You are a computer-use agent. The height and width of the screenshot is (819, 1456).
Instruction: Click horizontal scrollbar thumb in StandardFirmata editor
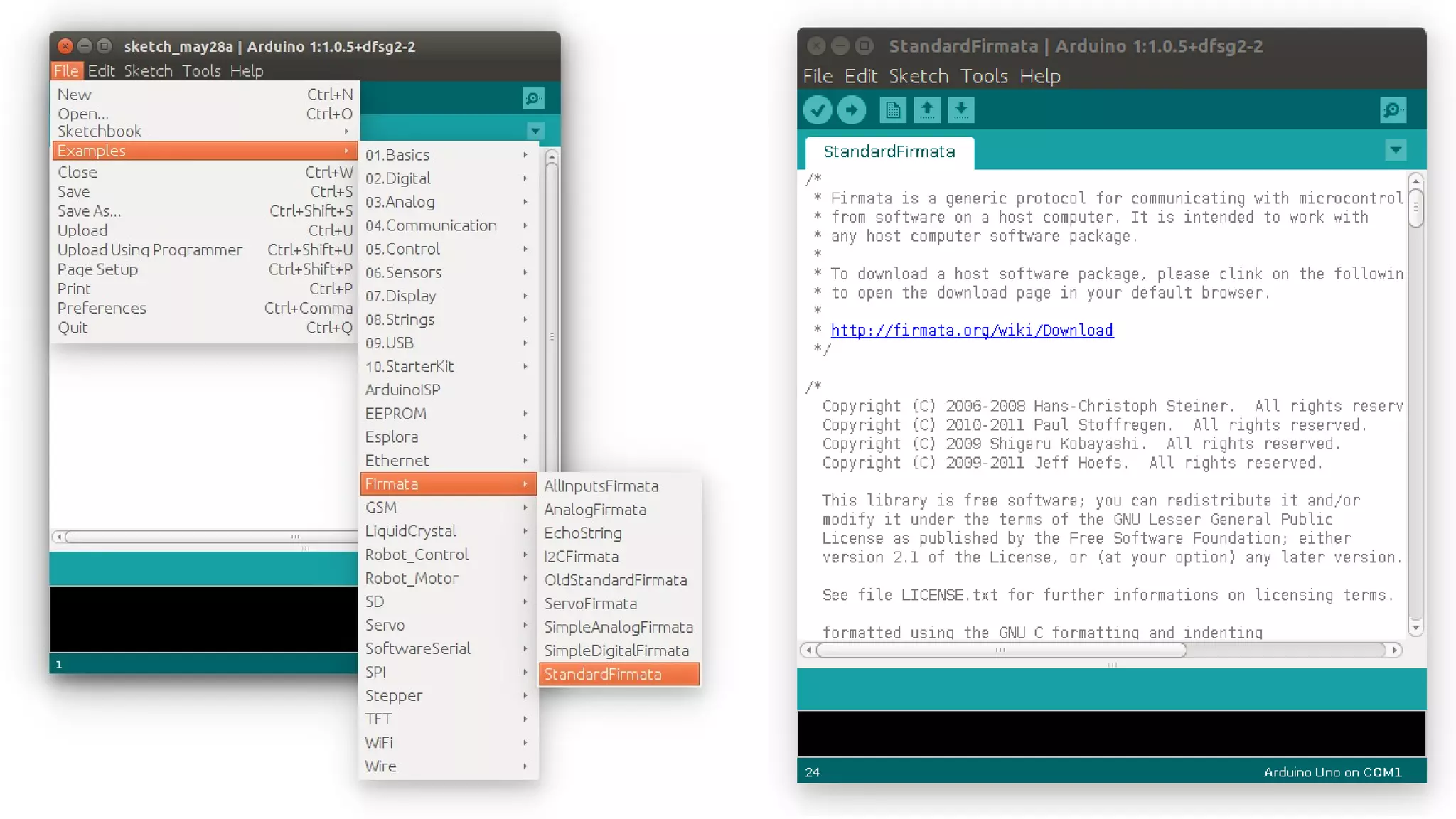coord(1001,650)
